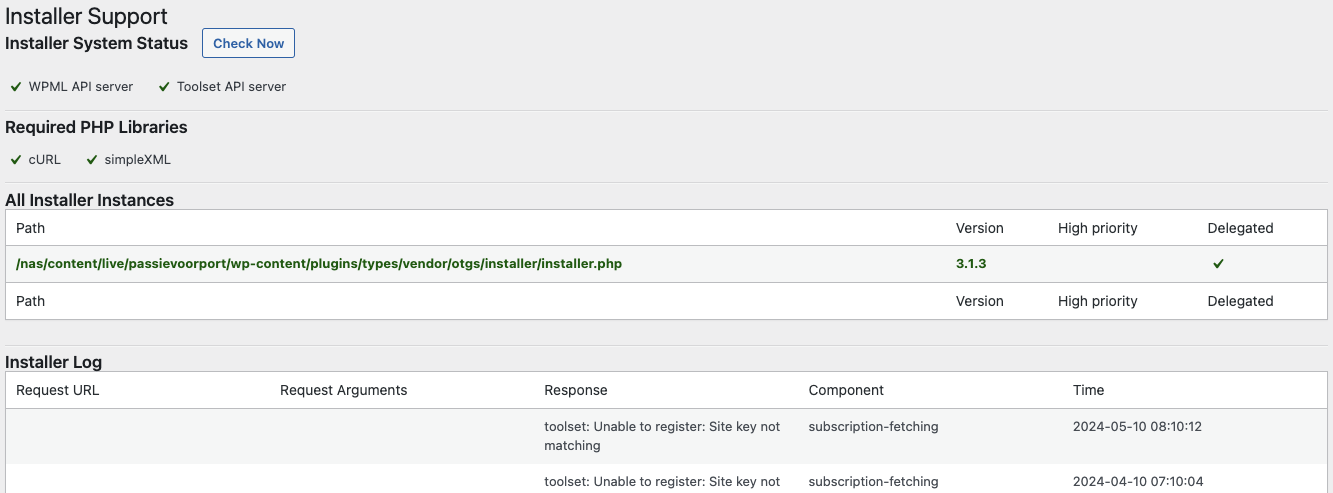Screen dimensions: 1333x493
Task: Click the Delegated header in the top table row
Action: pyautogui.click(x=1240, y=228)
